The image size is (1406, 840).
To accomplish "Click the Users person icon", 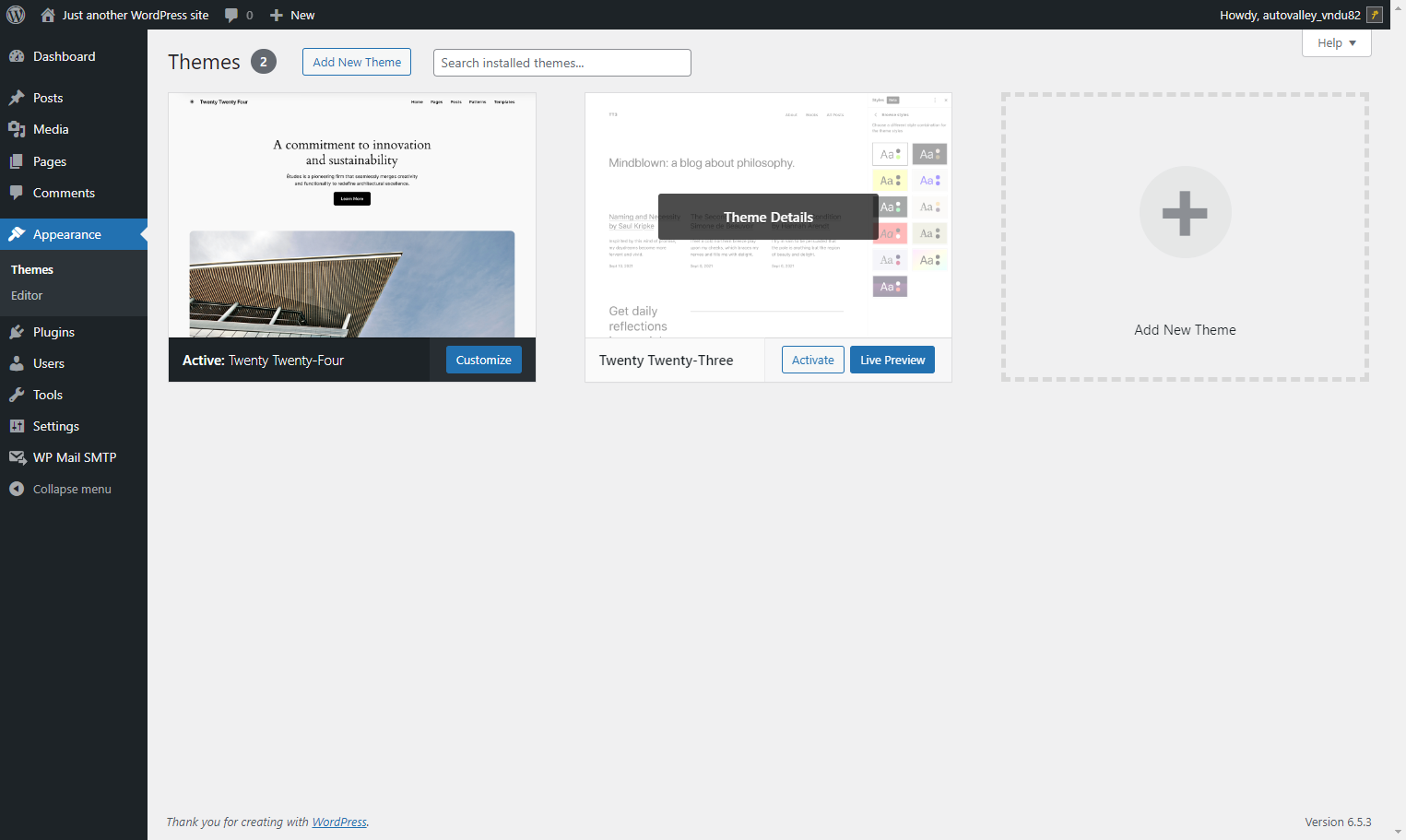I will coord(17,363).
